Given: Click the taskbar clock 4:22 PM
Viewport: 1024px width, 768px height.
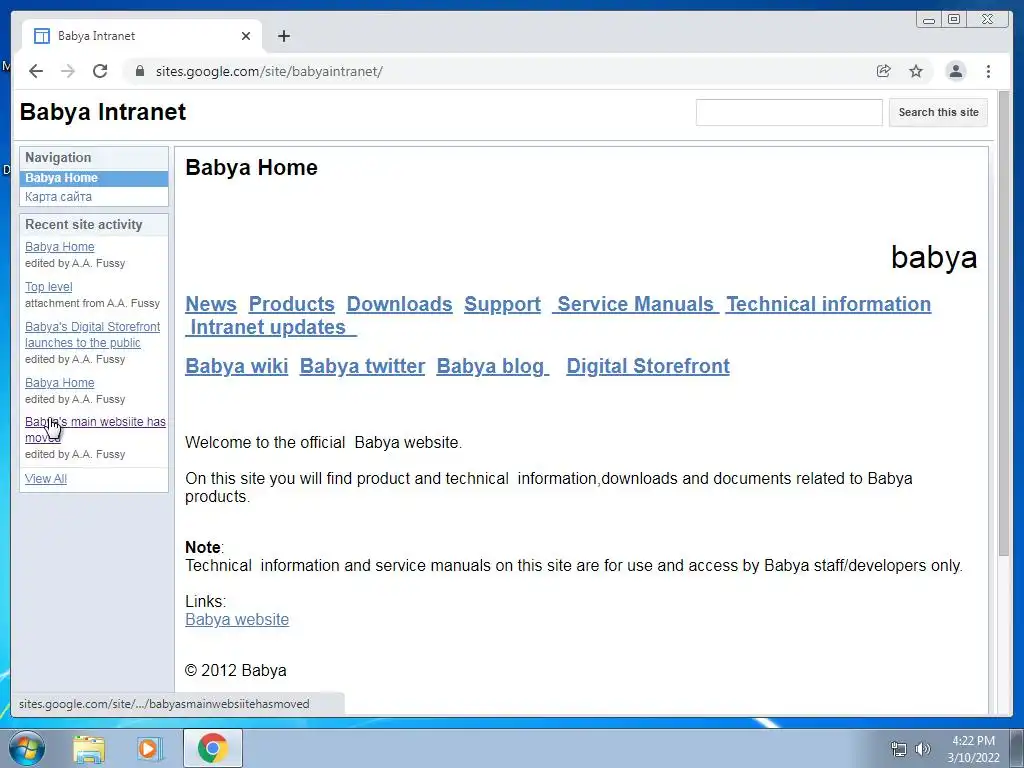Looking at the screenshot, I should click(973, 741).
